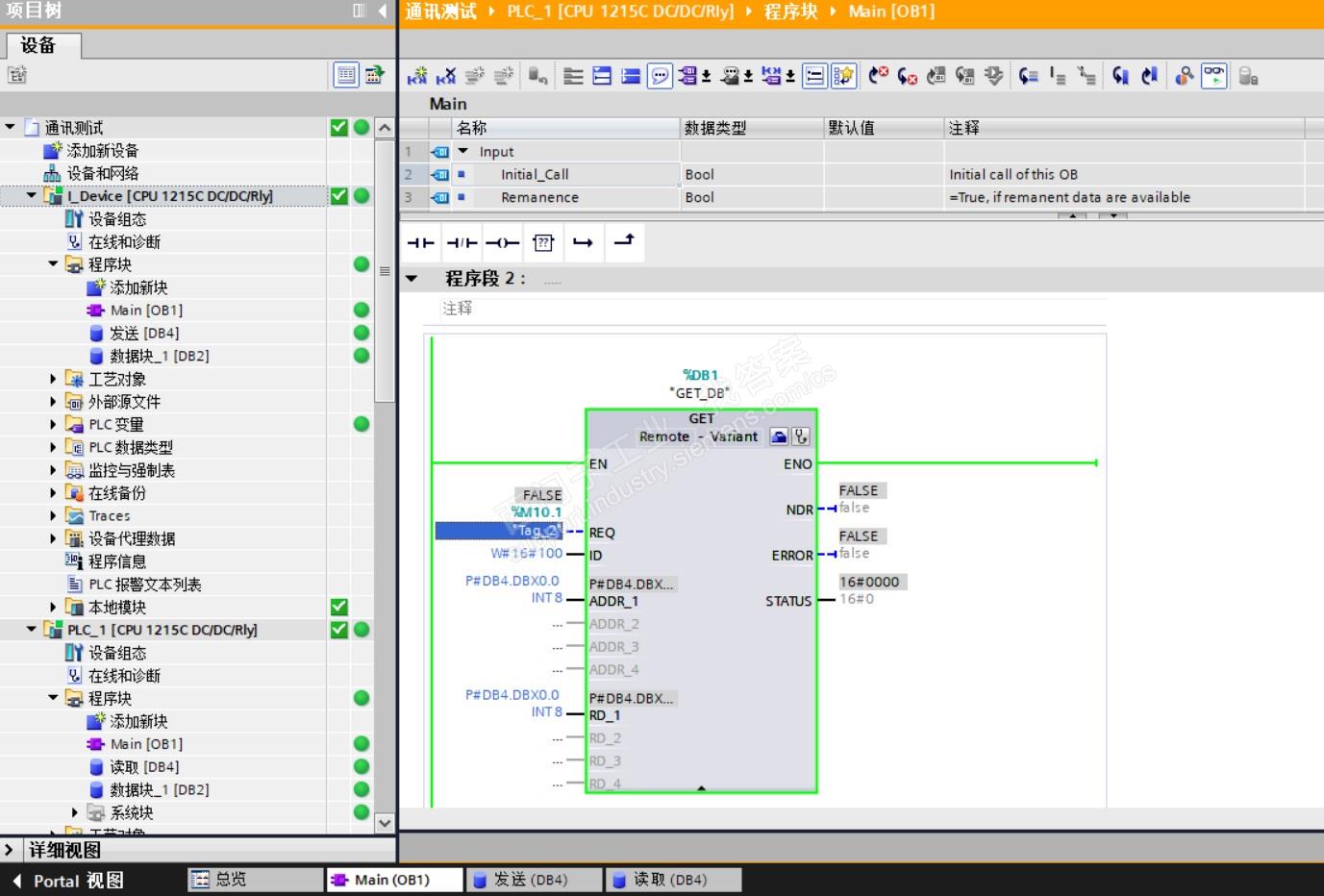Open GET block configuration toolbox icon
The height and width of the screenshot is (896, 1324).
tap(779, 437)
